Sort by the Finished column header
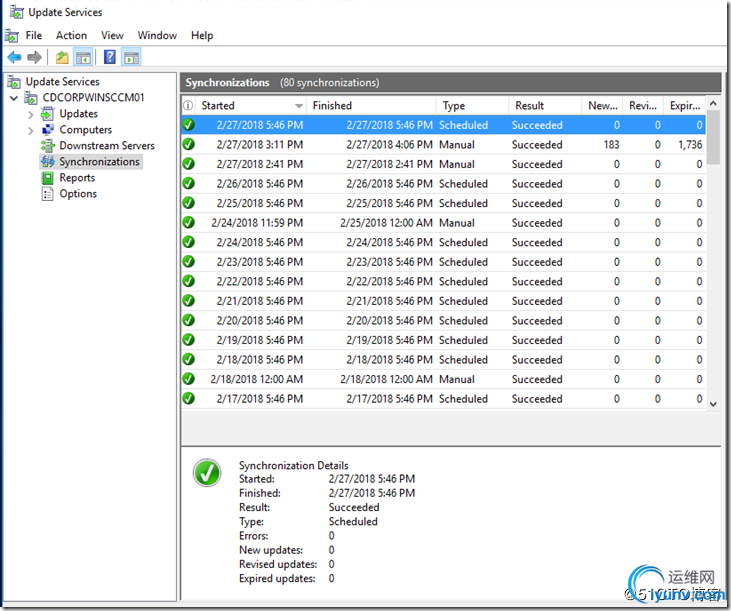 (372, 106)
